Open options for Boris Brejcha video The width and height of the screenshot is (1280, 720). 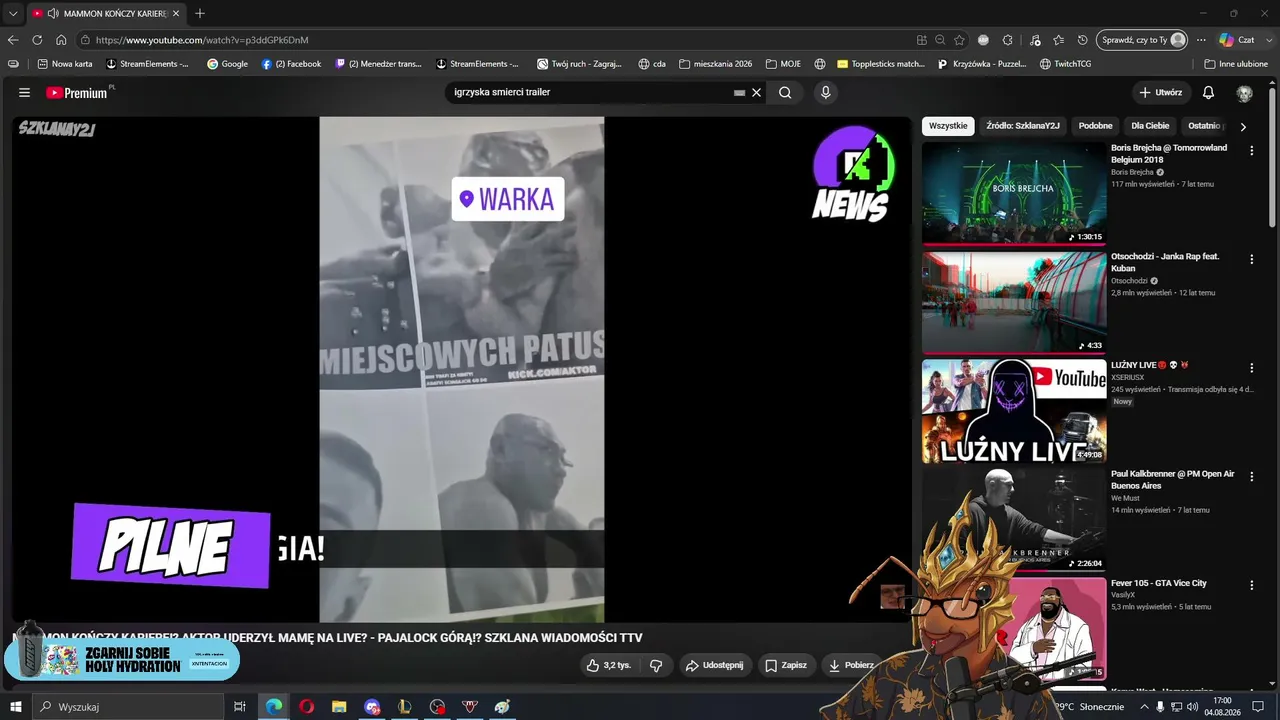coord(1251,151)
